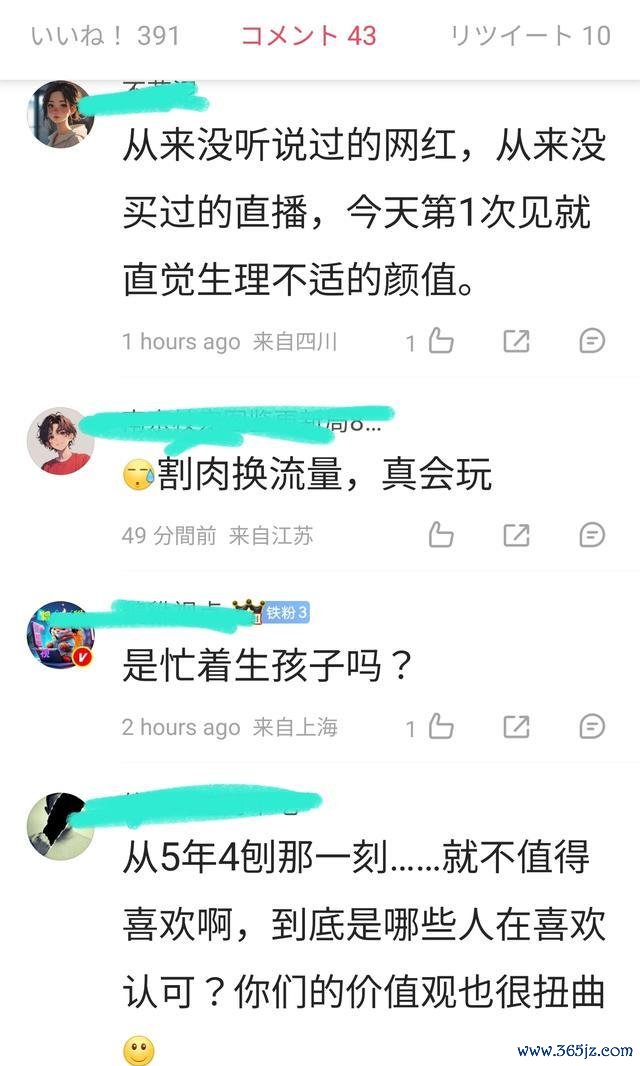The image size is (640, 1066).
Task: Open the red-shirt boy avatar
Action: click(61, 441)
